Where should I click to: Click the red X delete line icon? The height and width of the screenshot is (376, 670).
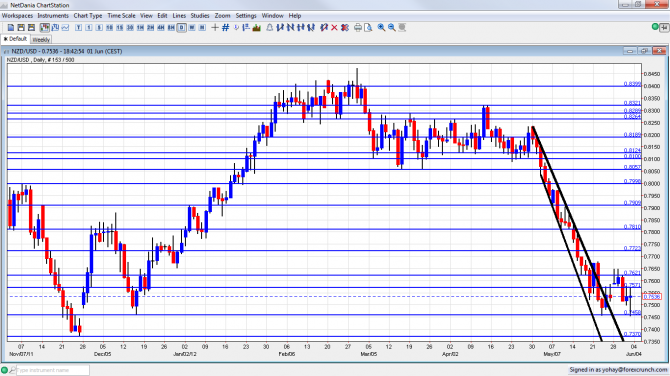tap(334, 28)
